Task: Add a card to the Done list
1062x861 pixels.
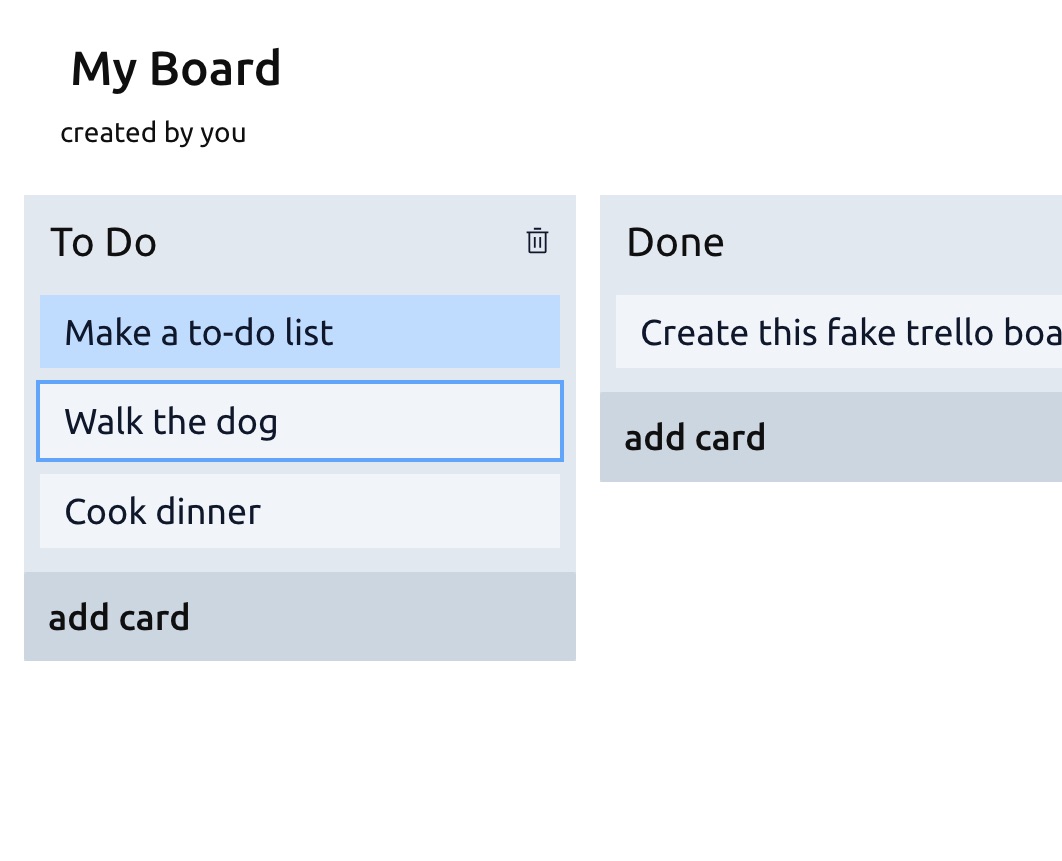Action: point(831,437)
